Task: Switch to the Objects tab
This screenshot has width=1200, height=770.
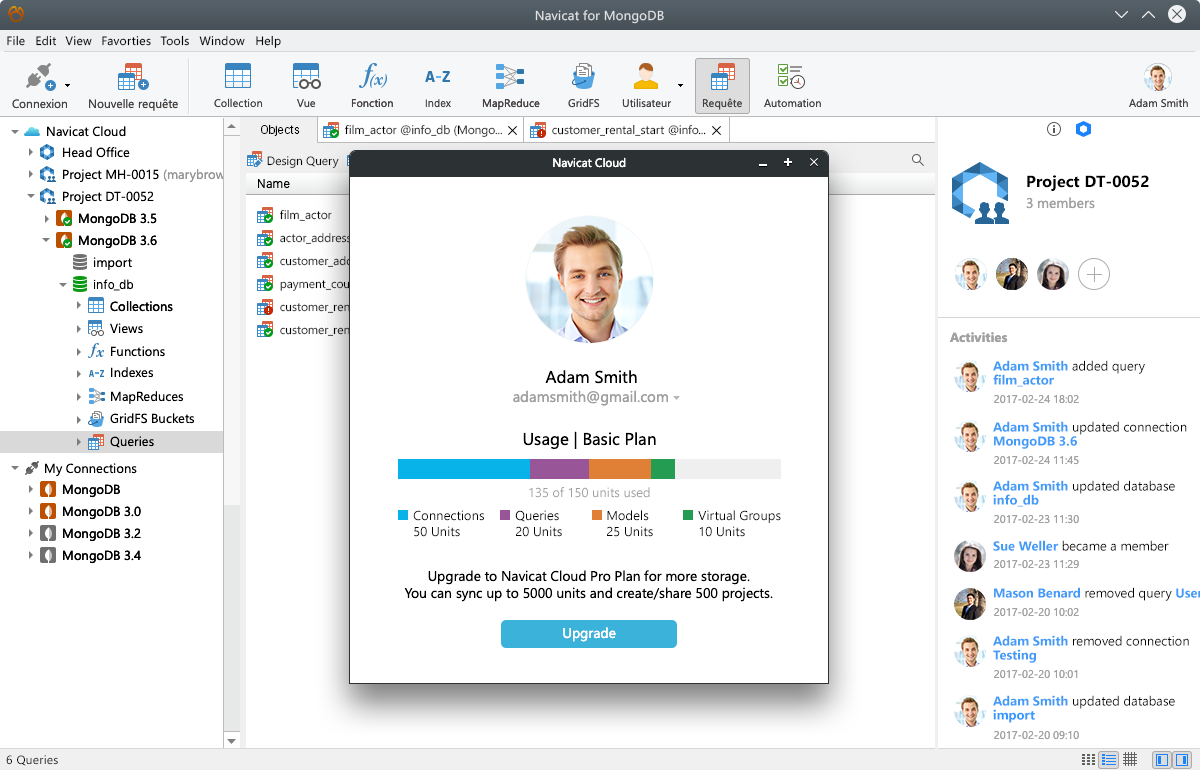Action: (280, 130)
